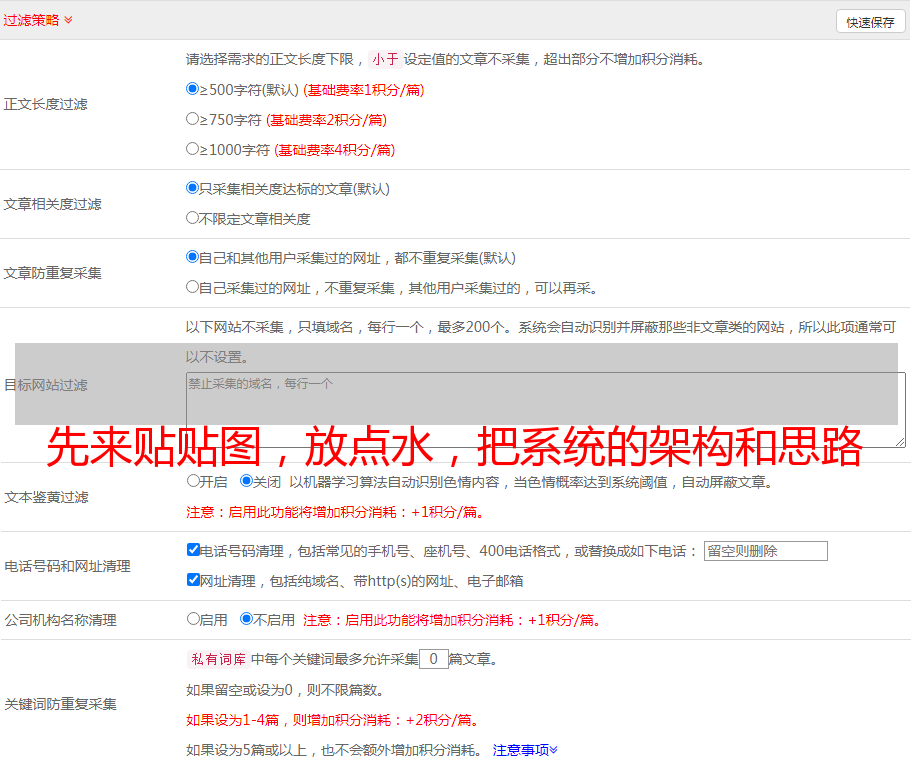Expand the 注意事项 link
Screen dimensions: 912x768
tap(525, 750)
